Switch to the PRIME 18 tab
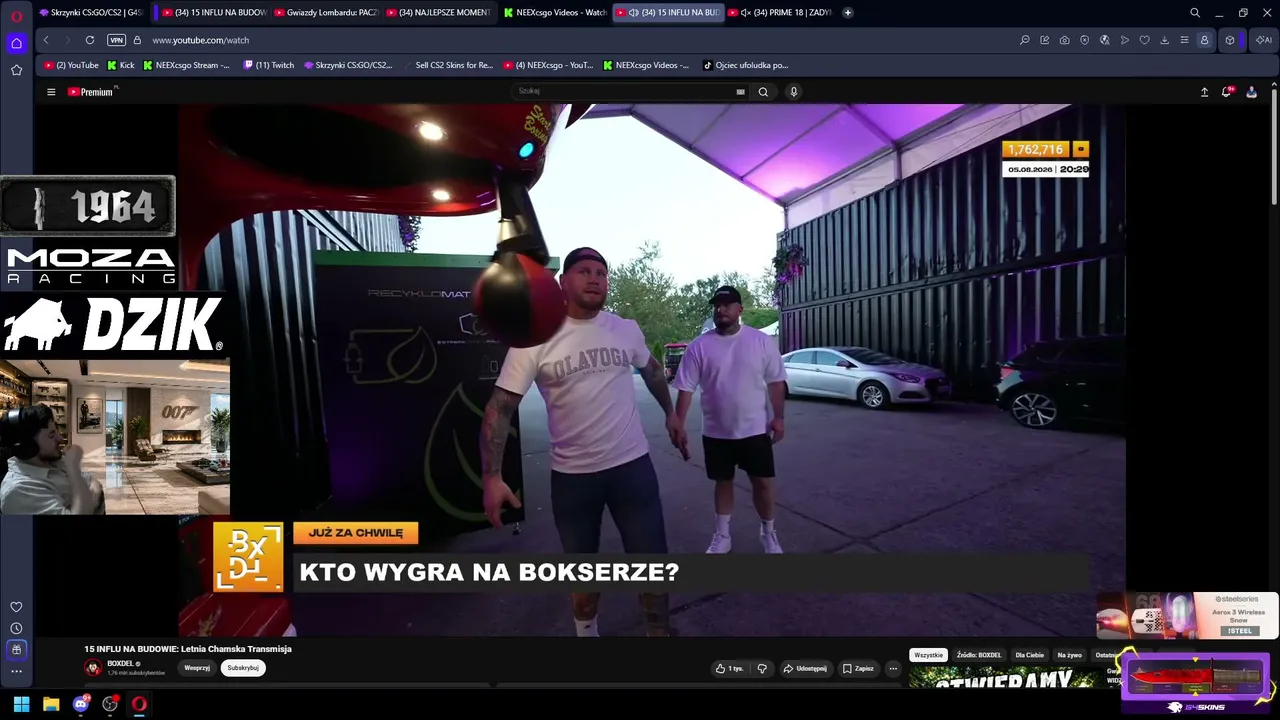Viewport: 1280px width, 720px height. tap(781, 13)
